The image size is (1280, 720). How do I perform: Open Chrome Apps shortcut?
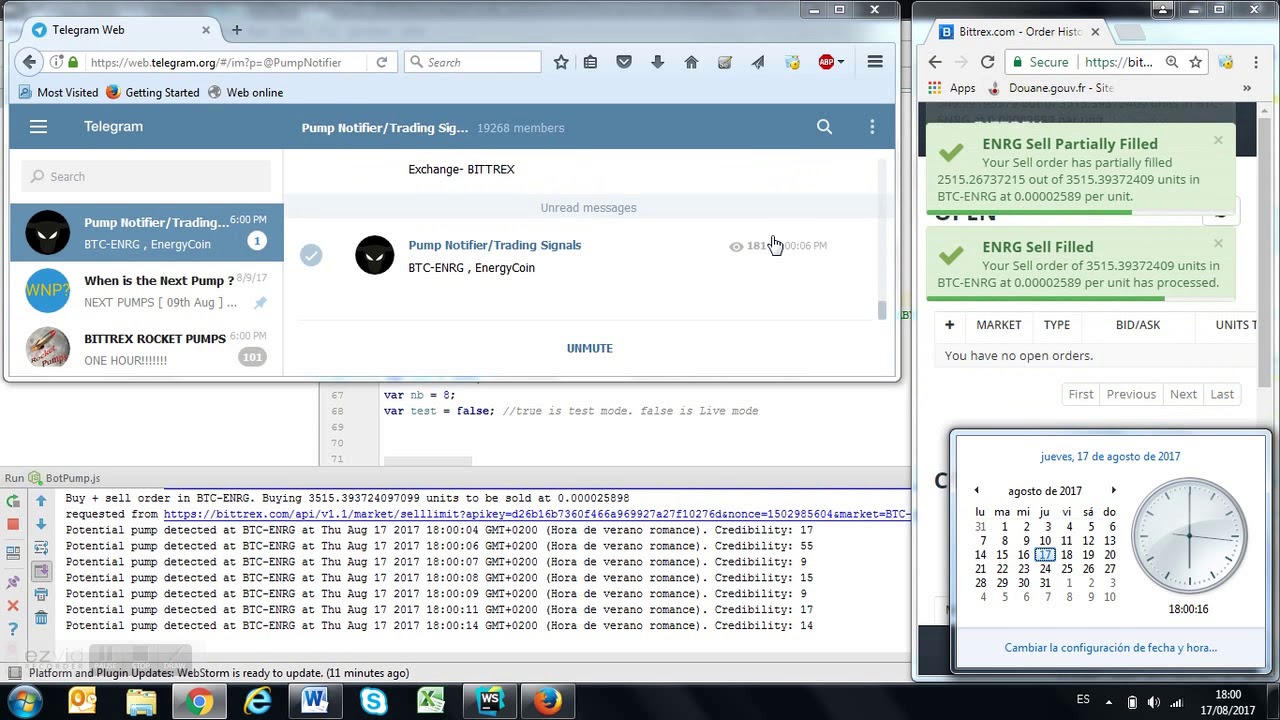(x=951, y=88)
